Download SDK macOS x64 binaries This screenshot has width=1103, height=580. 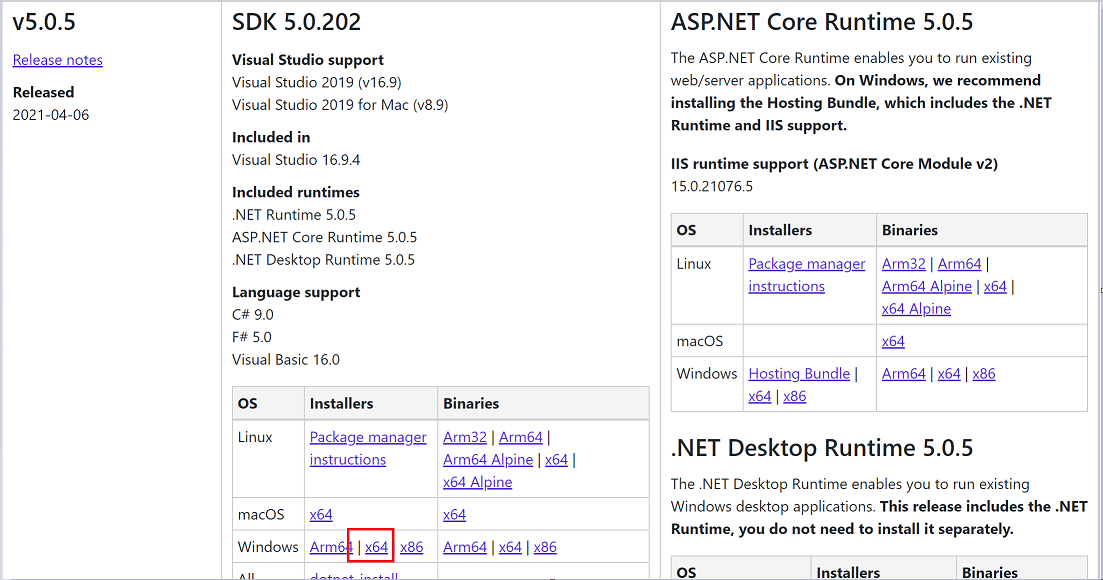[x=454, y=514]
